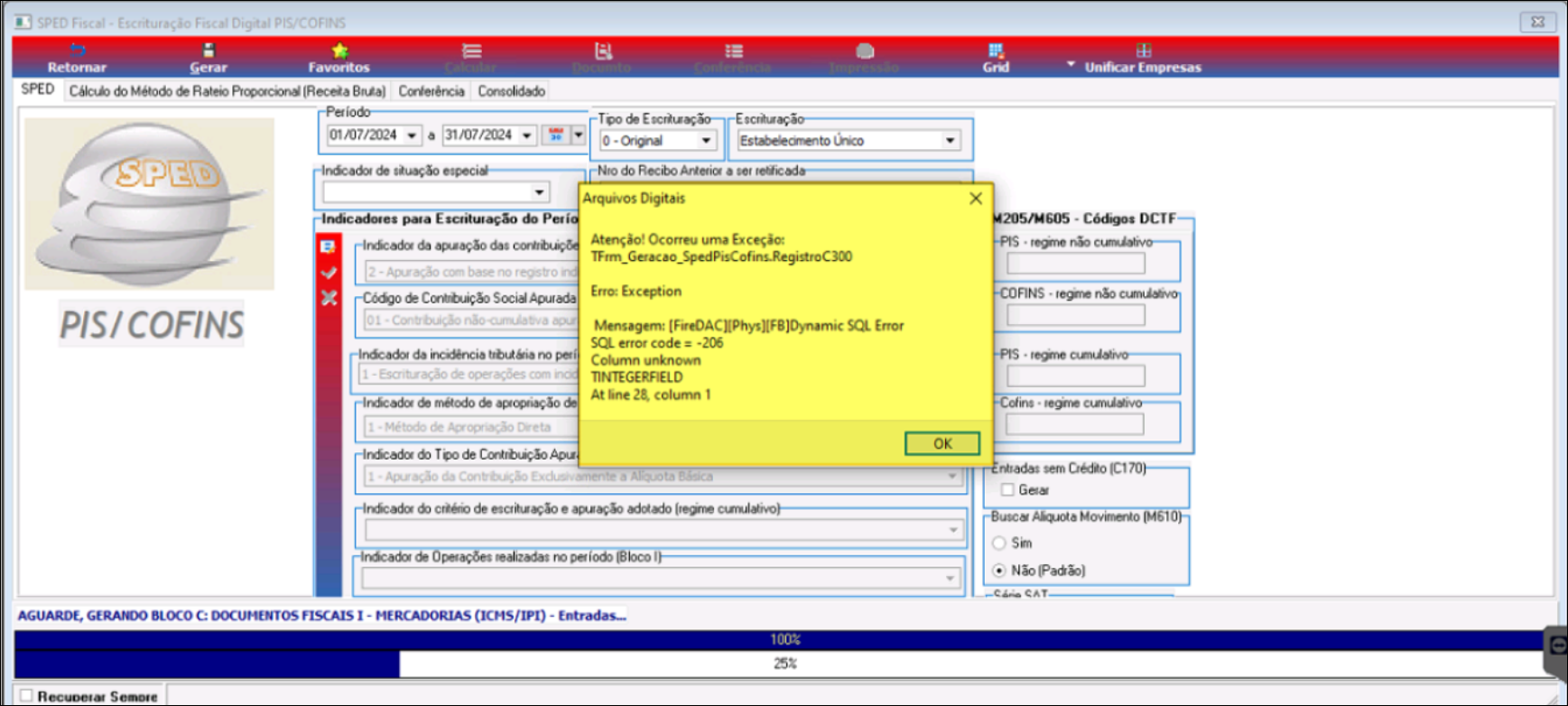Click the Retornar toolbar icon
Image resolution: width=1568 pixels, height=706 pixels.
pyautogui.click(x=77, y=51)
